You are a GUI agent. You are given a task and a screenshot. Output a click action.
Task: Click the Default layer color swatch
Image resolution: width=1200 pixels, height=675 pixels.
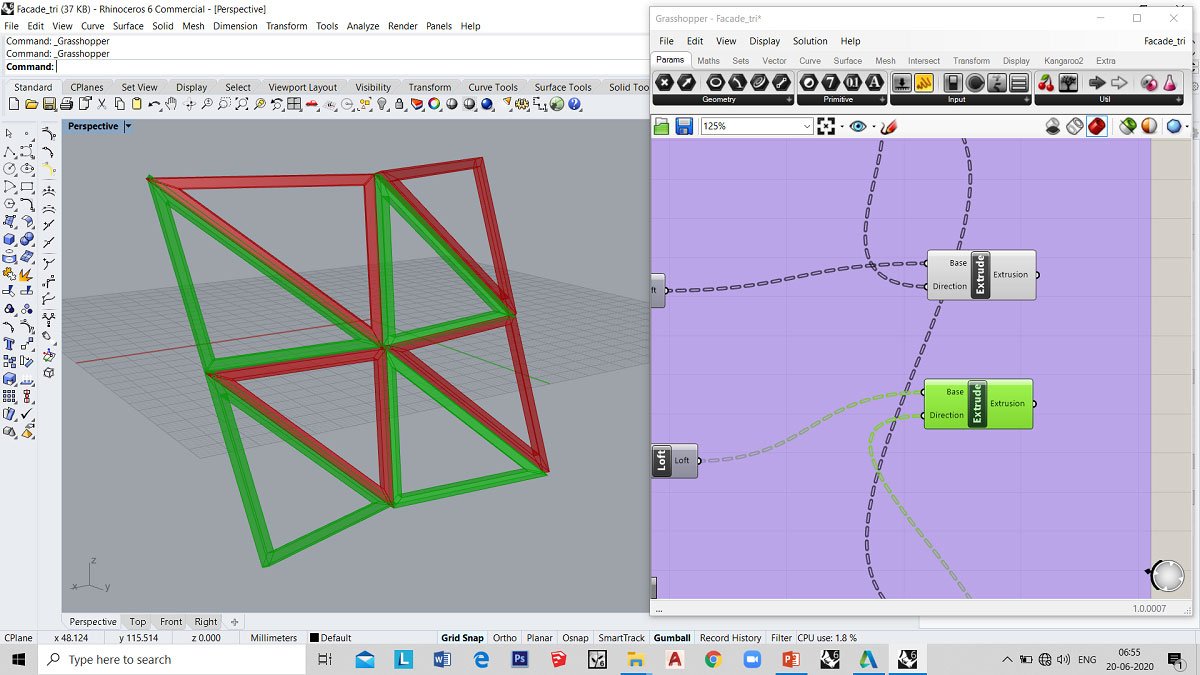point(315,638)
